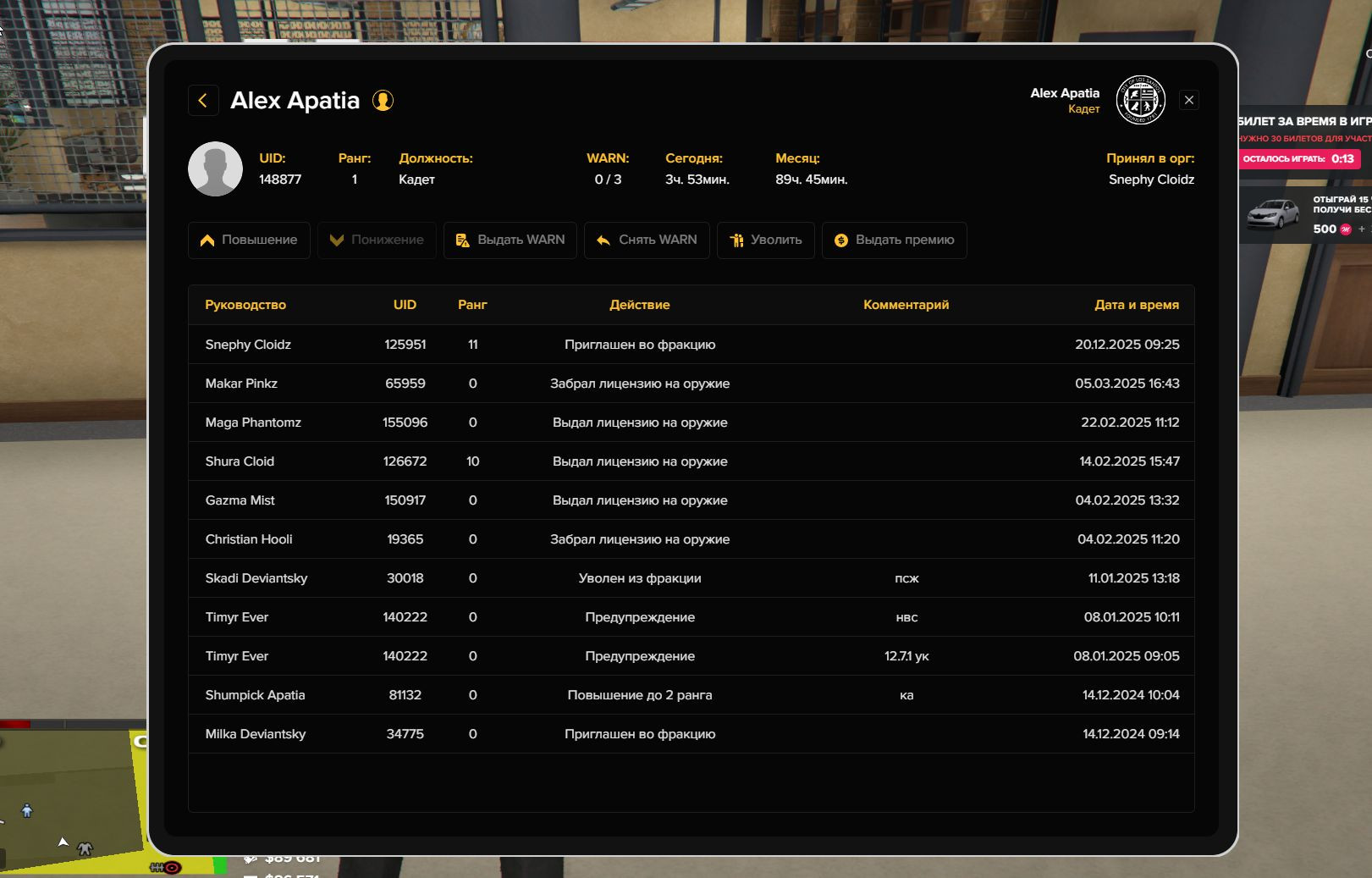Click UID 65959 in the log table
The image size is (1372, 878).
pos(405,384)
